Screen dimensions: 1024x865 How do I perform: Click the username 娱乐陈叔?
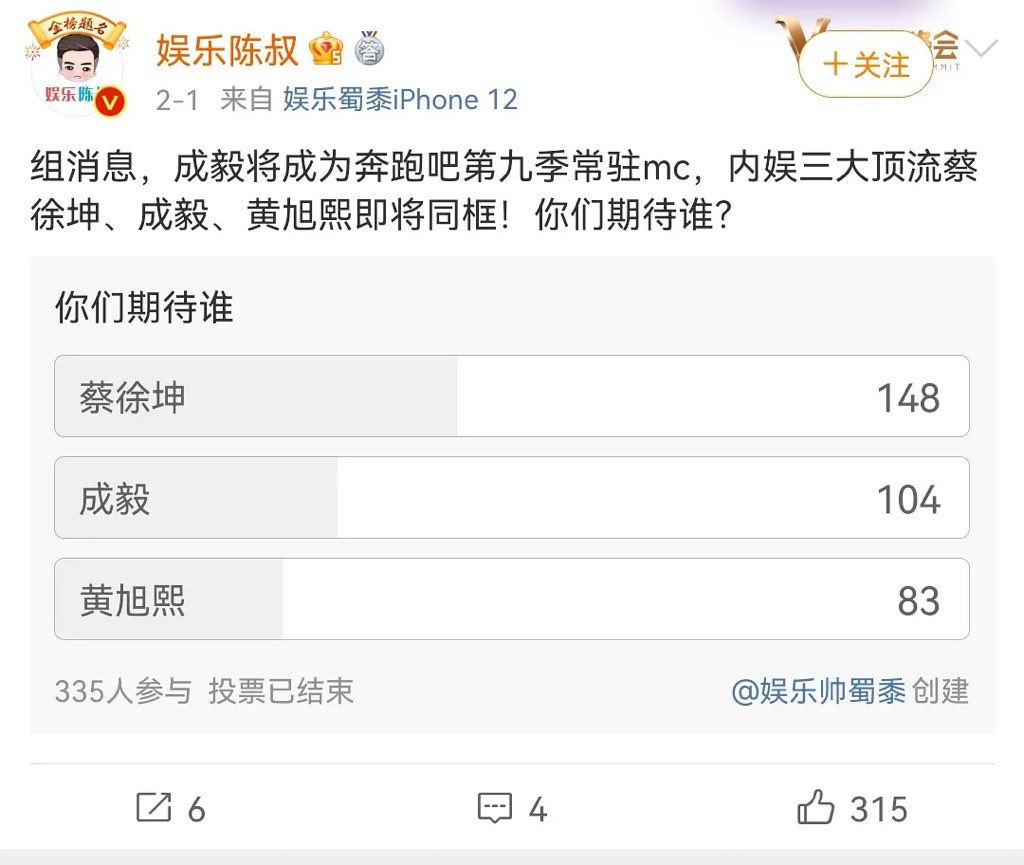click(227, 48)
